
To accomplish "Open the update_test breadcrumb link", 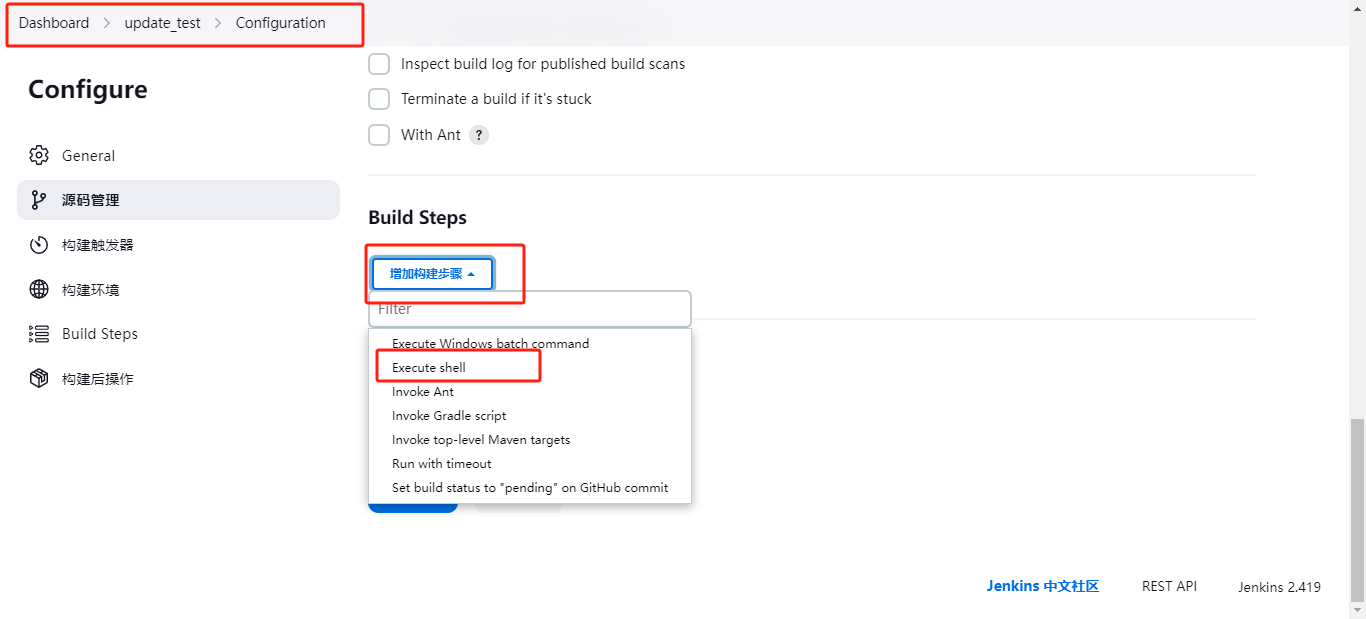I will [162, 23].
